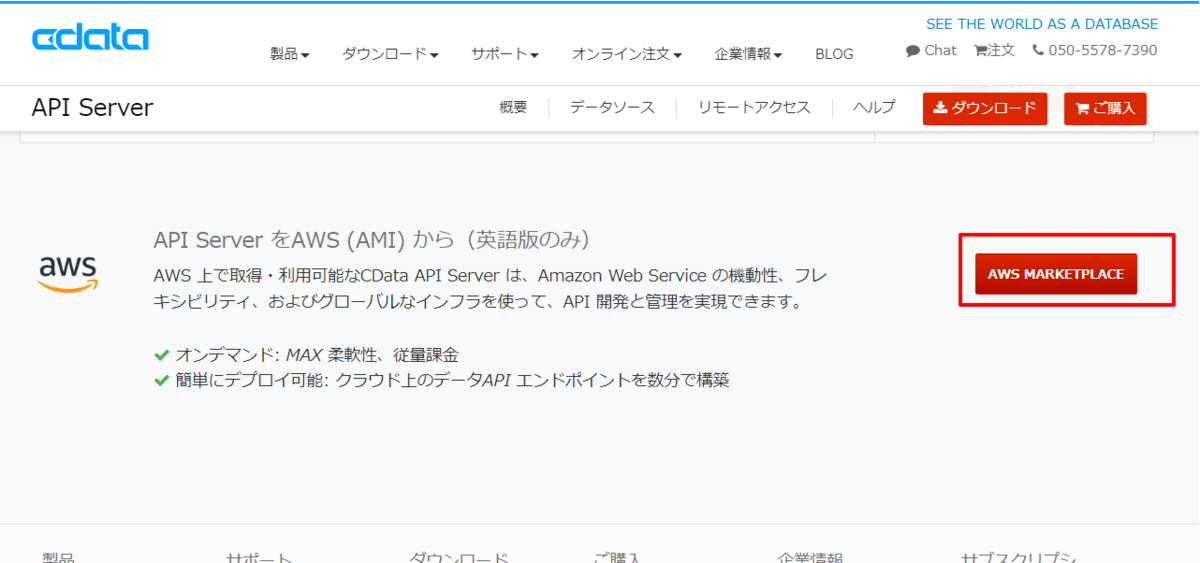Image resolution: width=1200 pixels, height=563 pixels.
Task: Switch to the 概要 tab
Action: (513, 108)
